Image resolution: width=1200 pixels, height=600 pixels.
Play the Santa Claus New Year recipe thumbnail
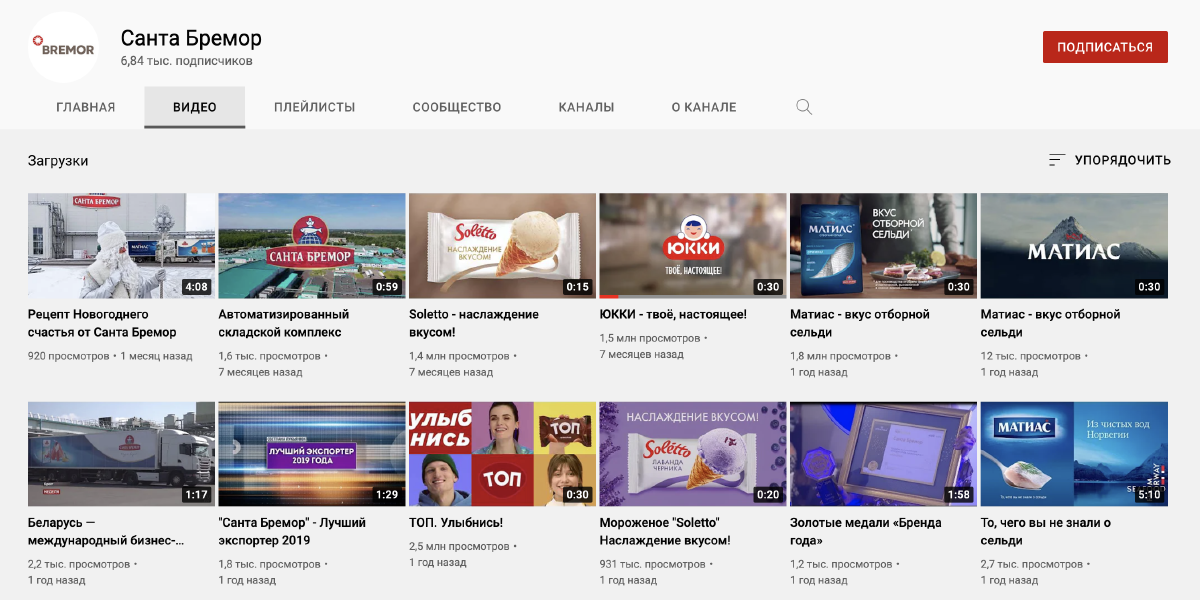point(121,246)
